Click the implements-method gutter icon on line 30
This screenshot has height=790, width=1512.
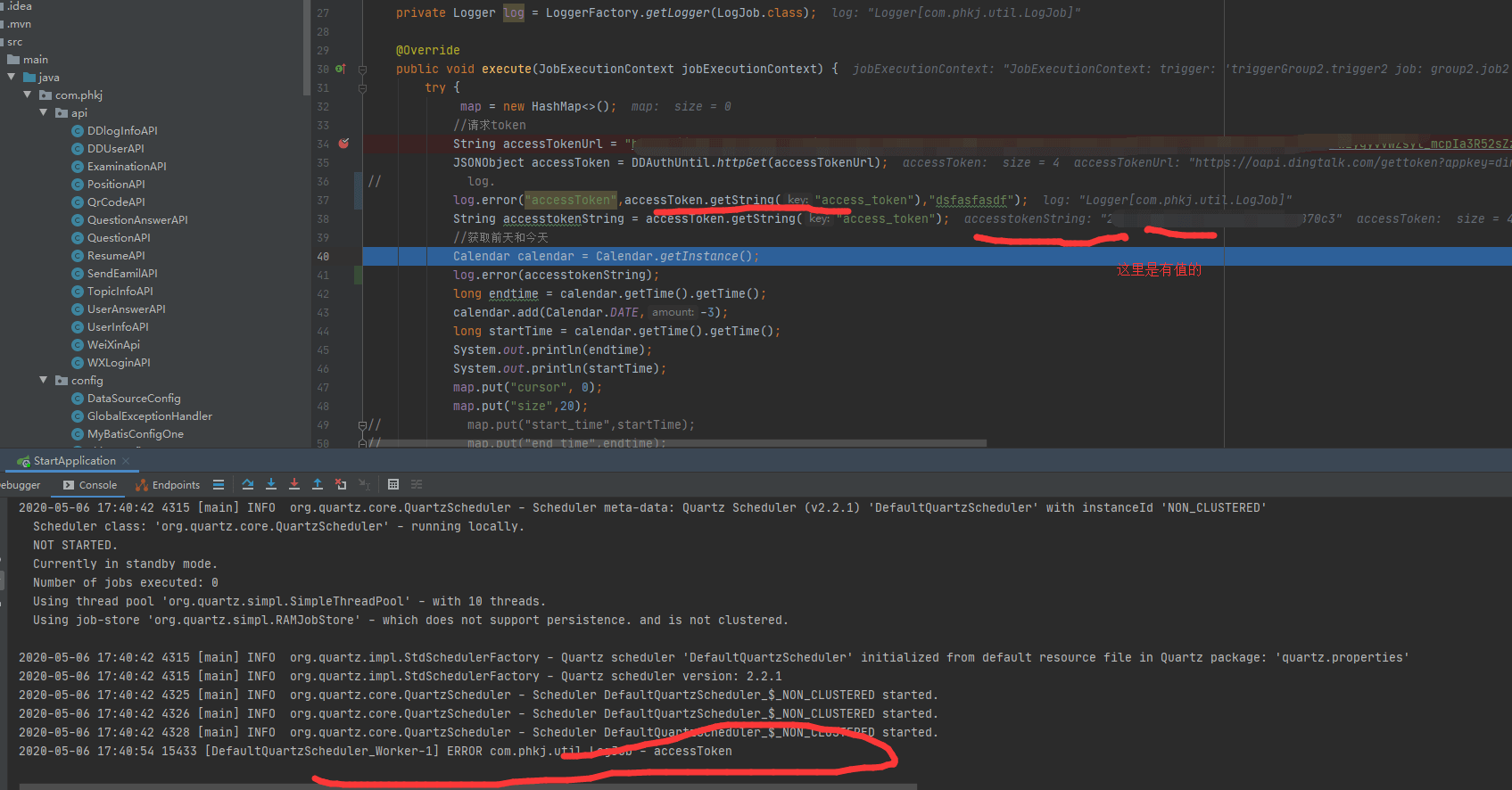click(340, 69)
